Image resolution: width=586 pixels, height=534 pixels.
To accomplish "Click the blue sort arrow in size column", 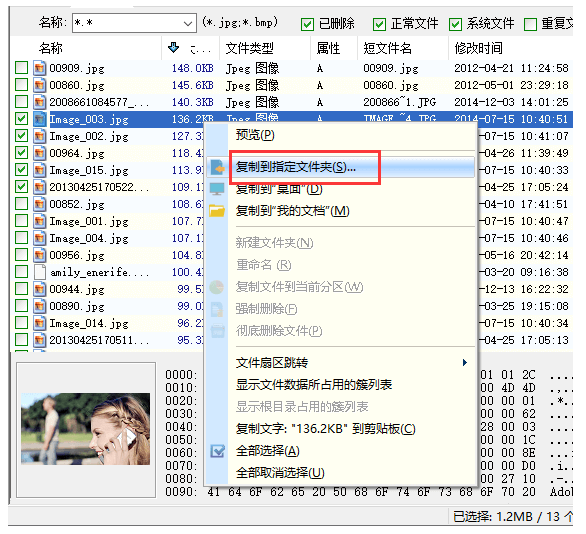I will pos(173,48).
